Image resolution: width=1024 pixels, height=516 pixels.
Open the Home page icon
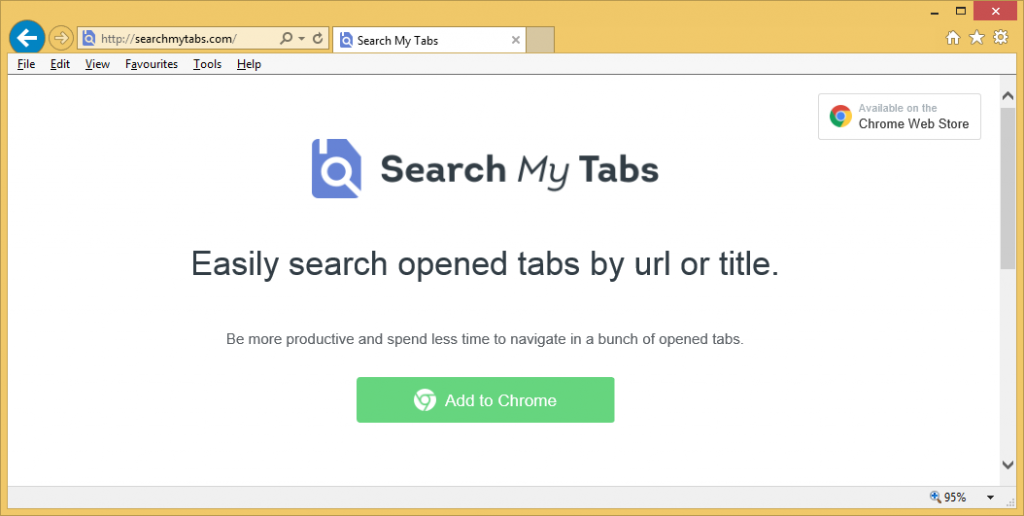click(953, 38)
